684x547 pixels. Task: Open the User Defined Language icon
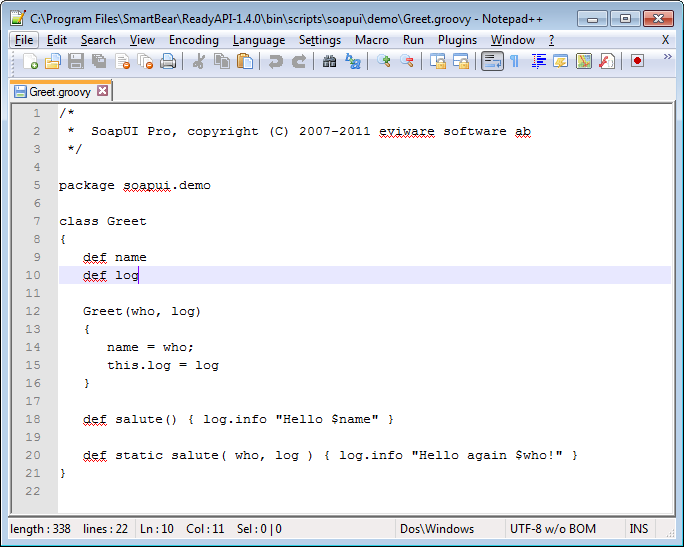click(x=561, y=61)
